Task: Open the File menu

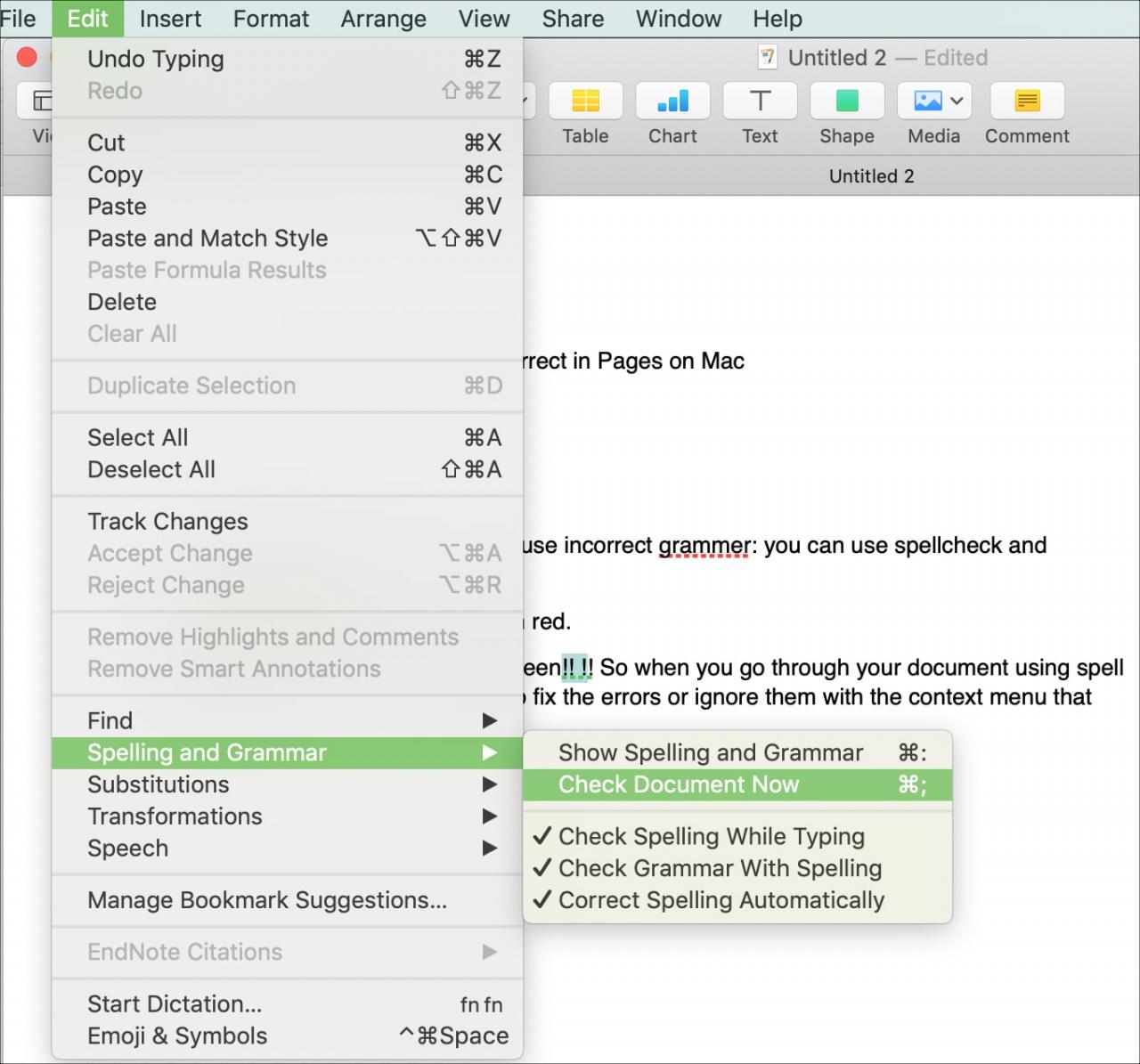Action: pyautogui.click(x=18, y=19)
